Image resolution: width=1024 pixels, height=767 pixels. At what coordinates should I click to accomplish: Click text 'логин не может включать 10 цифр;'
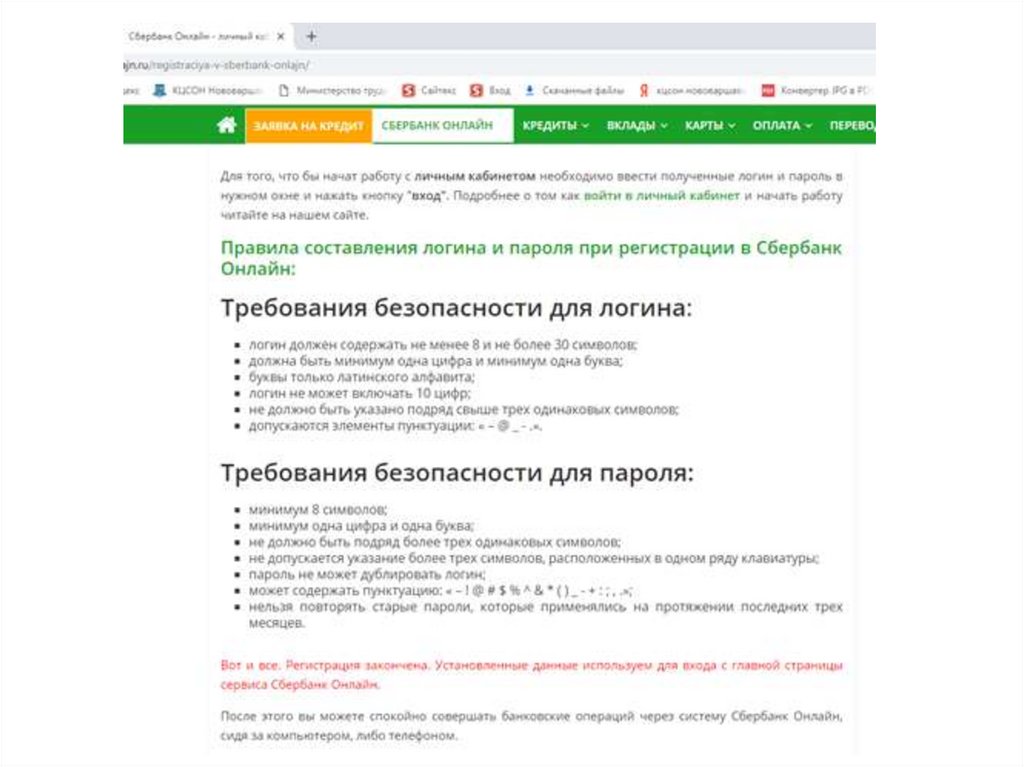coord(360,393)
